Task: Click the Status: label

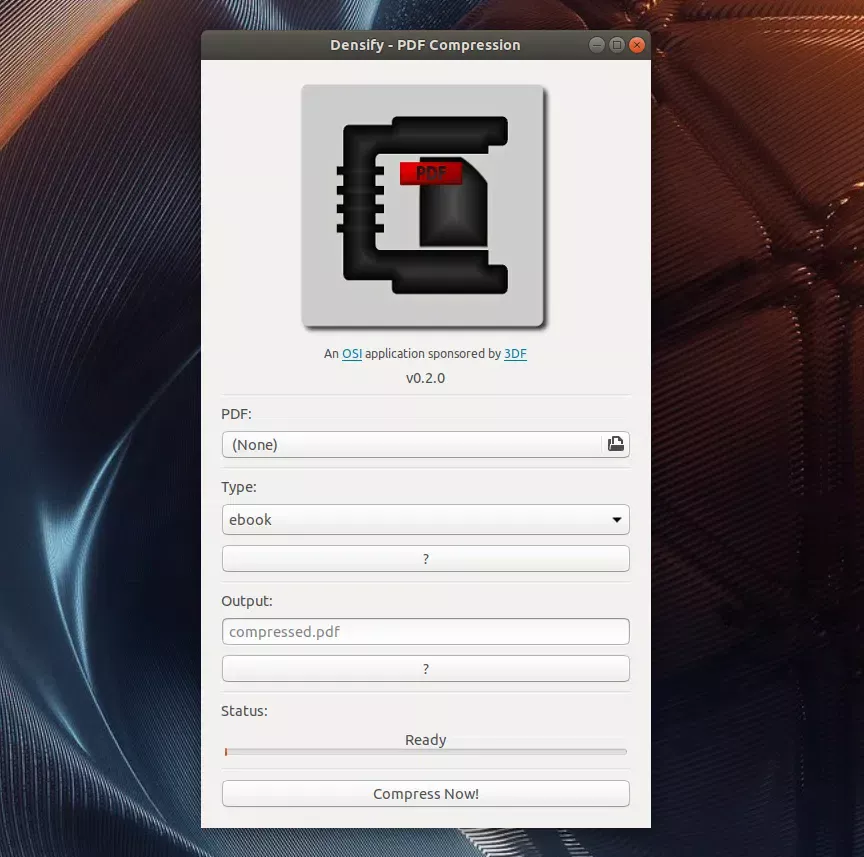Action: tap(244, 711)
